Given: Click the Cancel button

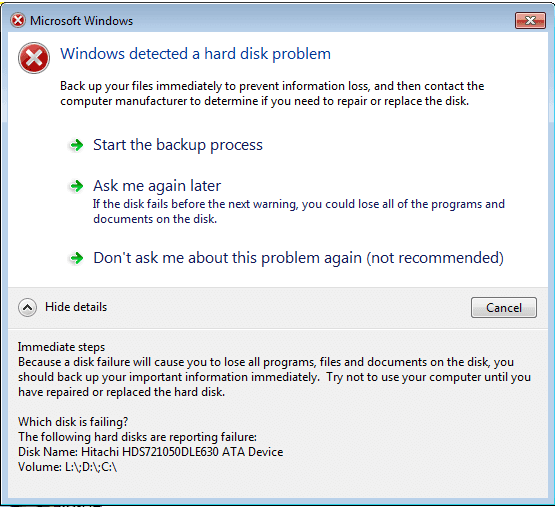Looking at the screenshot, I should 503,307.
